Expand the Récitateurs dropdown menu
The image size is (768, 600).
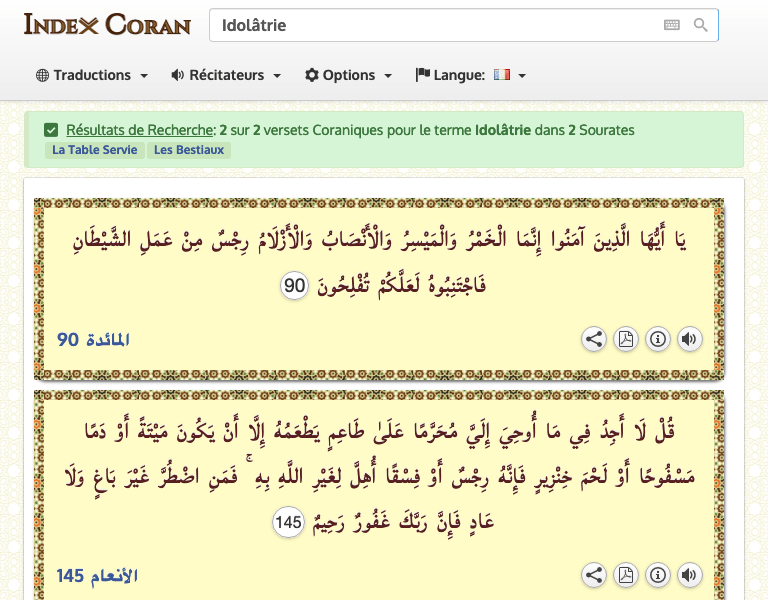click(x=226, y=75)
